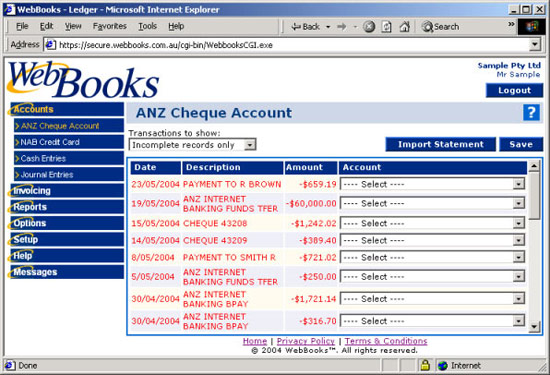Click the Refresh page toolbar icon
The image size is (550, 375).
(x=386, y=27)
